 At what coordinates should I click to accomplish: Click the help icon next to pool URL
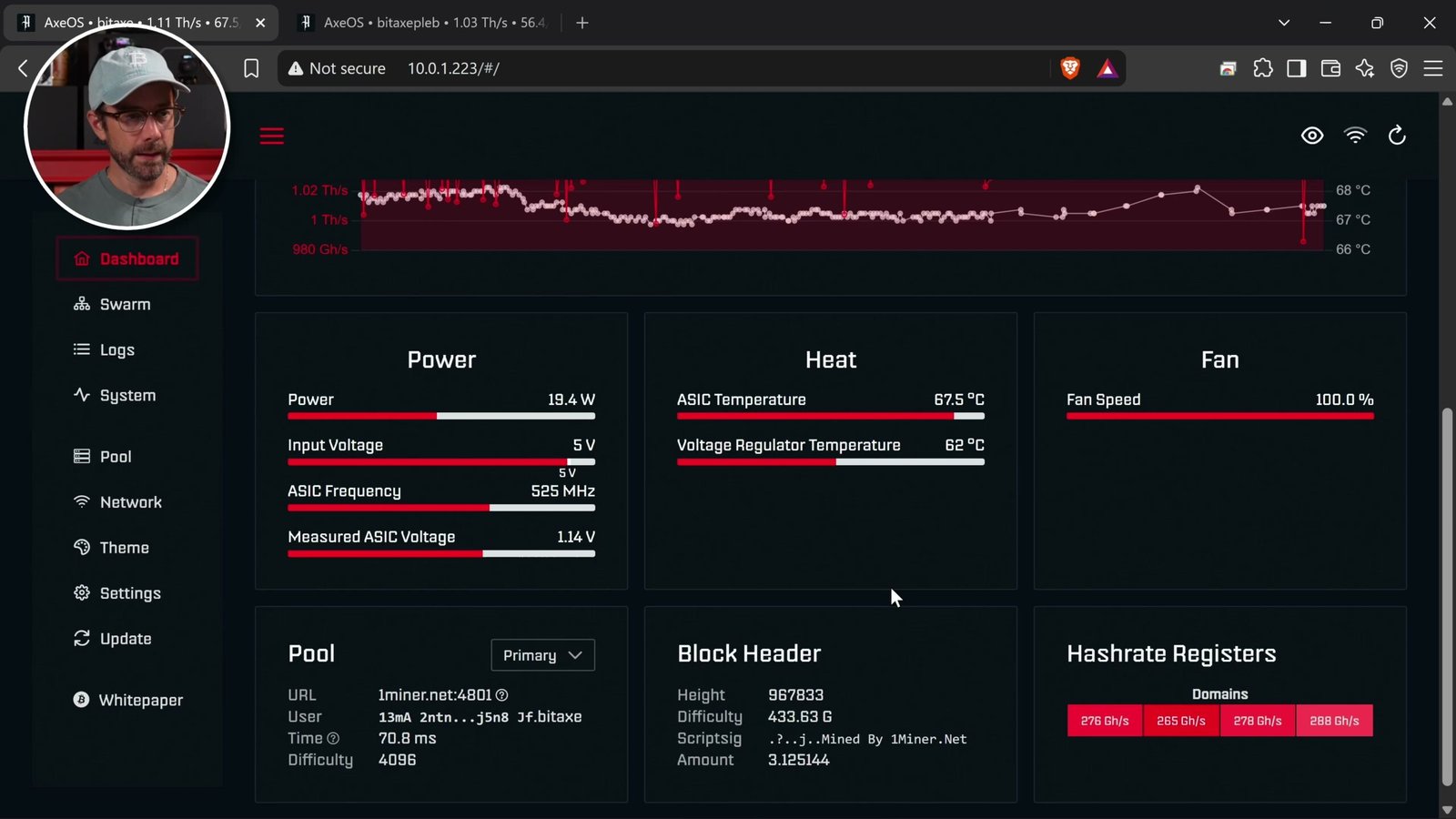click(501, 695)
